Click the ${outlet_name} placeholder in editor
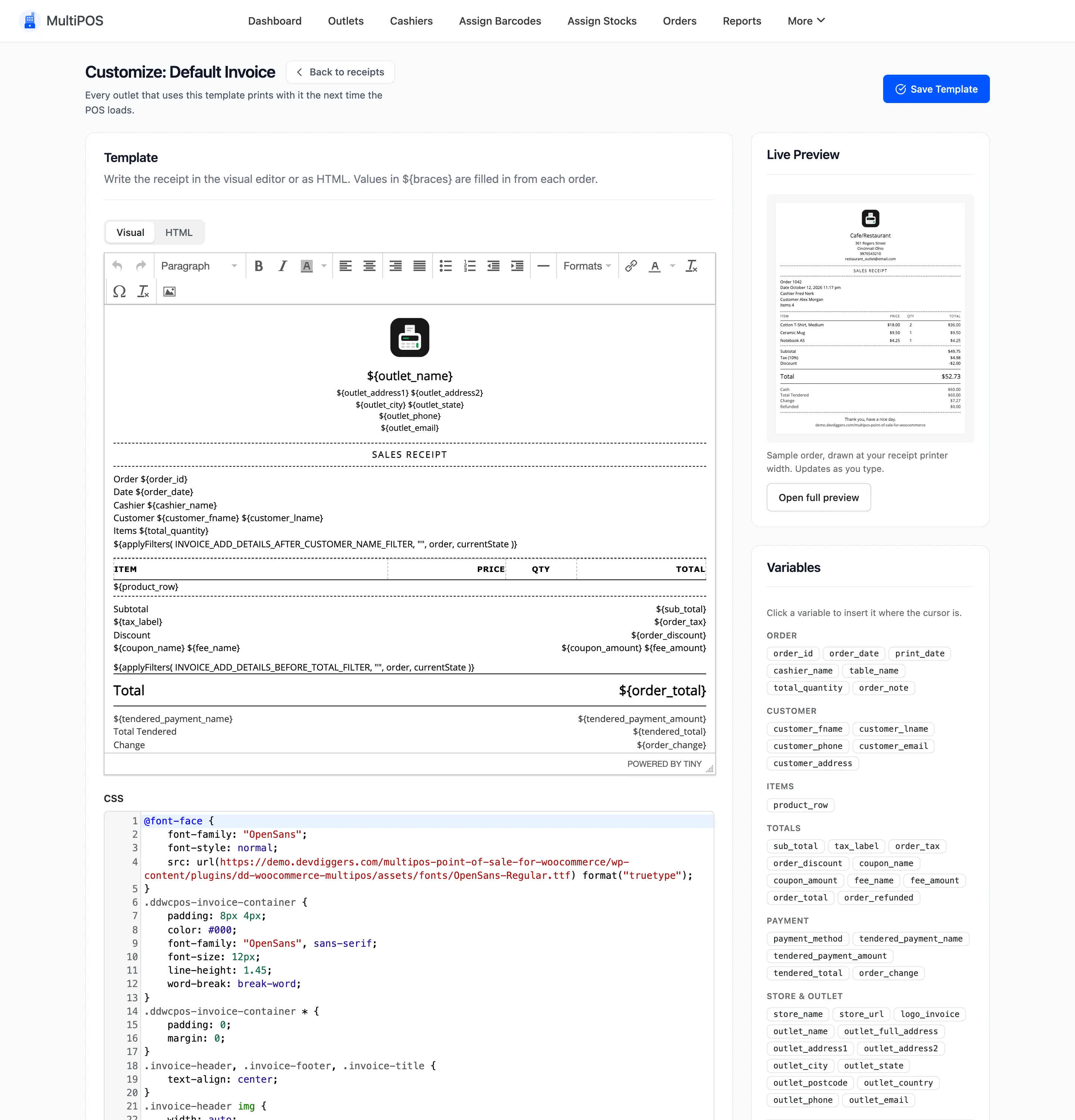 [409, 376]
